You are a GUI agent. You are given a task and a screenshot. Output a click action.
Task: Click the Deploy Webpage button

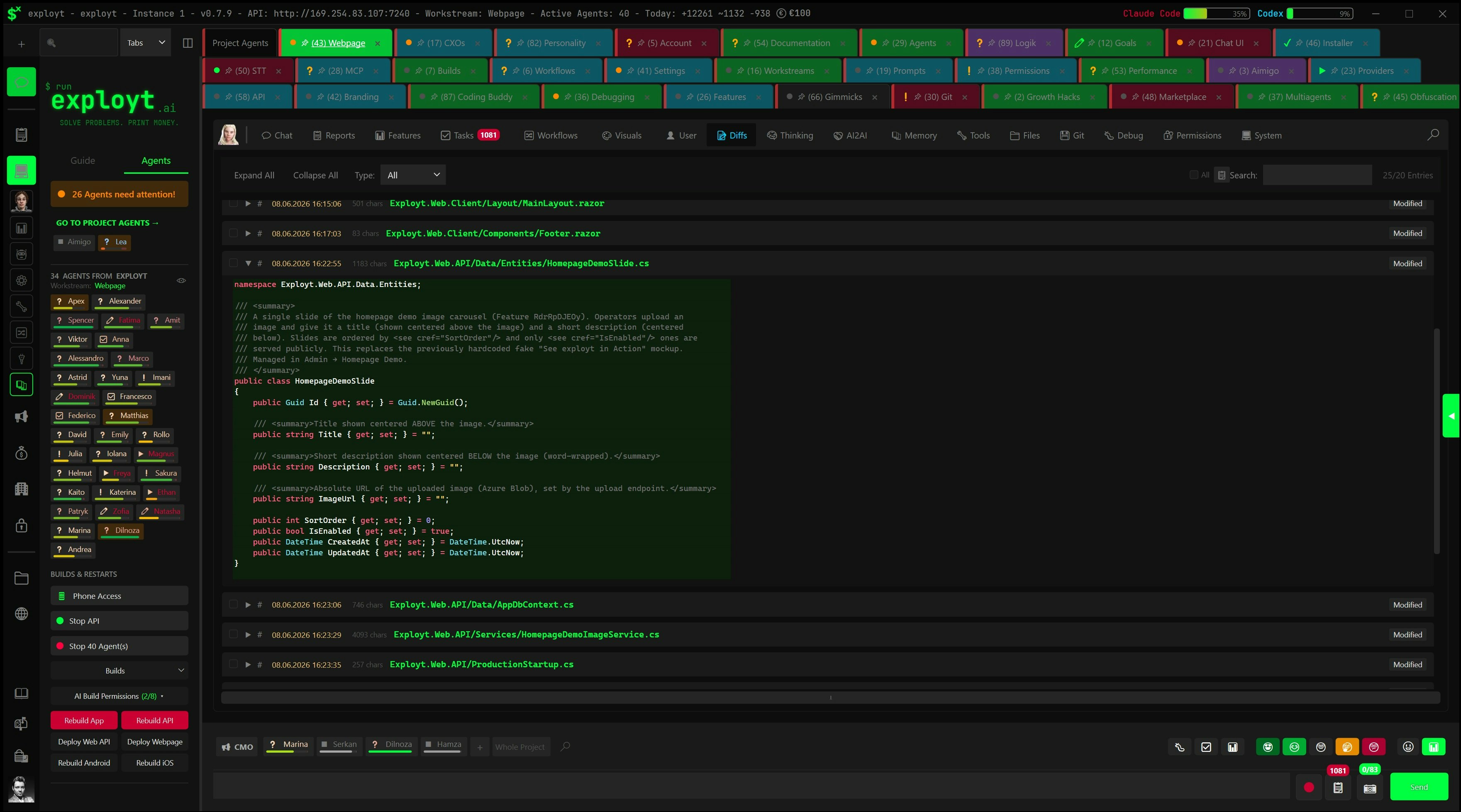pos(155,741)
